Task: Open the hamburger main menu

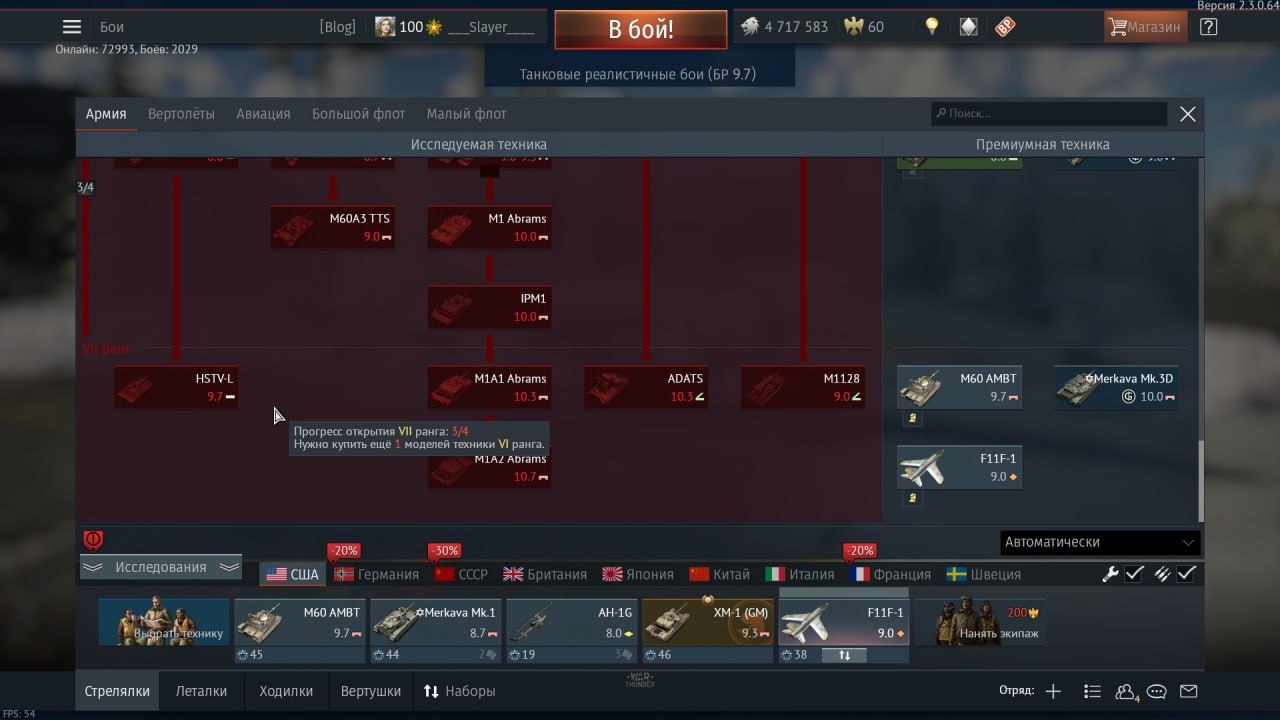Action: 72,27
